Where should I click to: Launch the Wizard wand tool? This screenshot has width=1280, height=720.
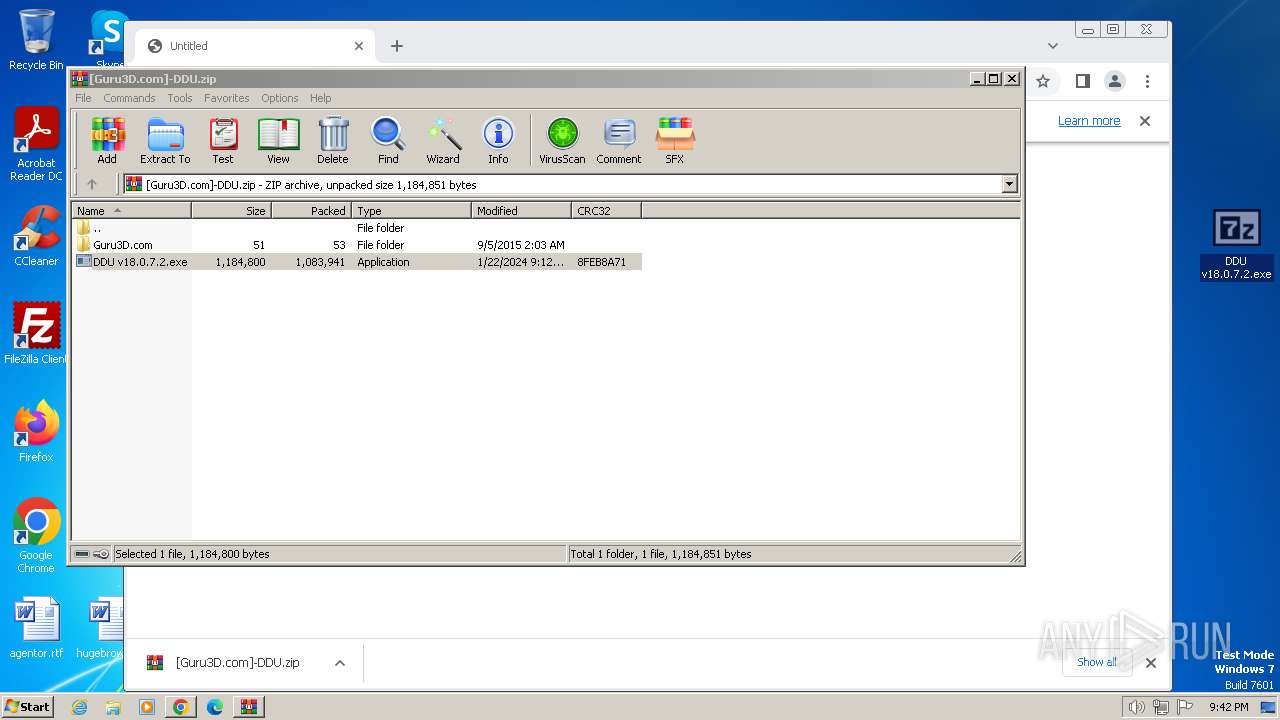[x=443, y=140]
